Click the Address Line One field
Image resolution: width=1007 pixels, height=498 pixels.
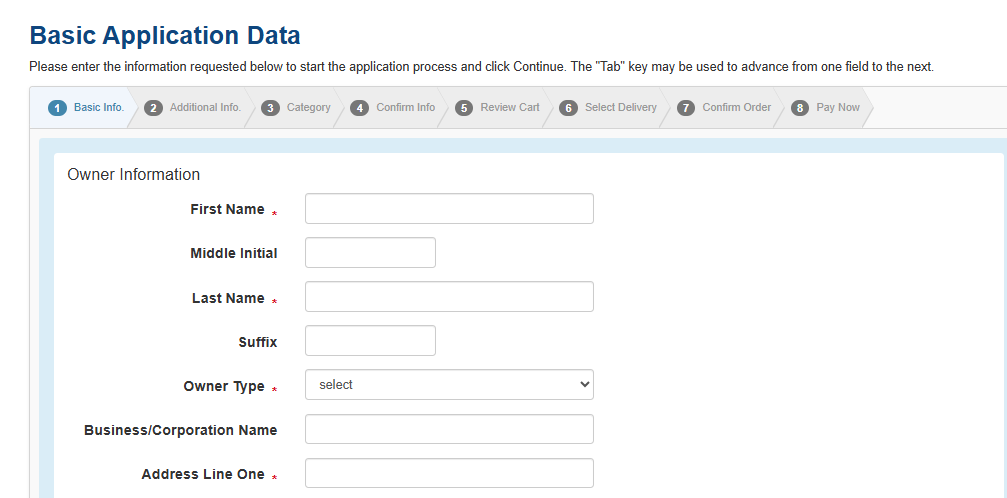coord(449,473)
